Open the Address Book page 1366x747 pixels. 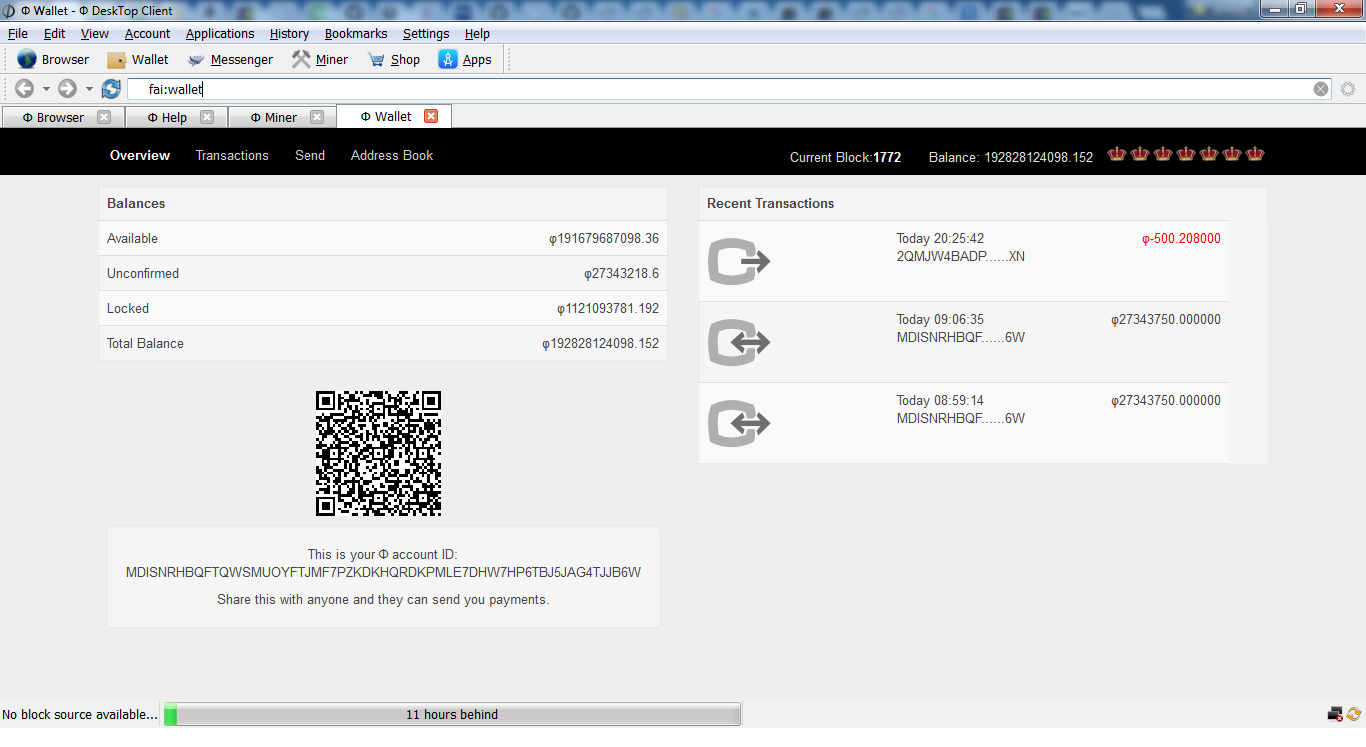click(392, 155)
